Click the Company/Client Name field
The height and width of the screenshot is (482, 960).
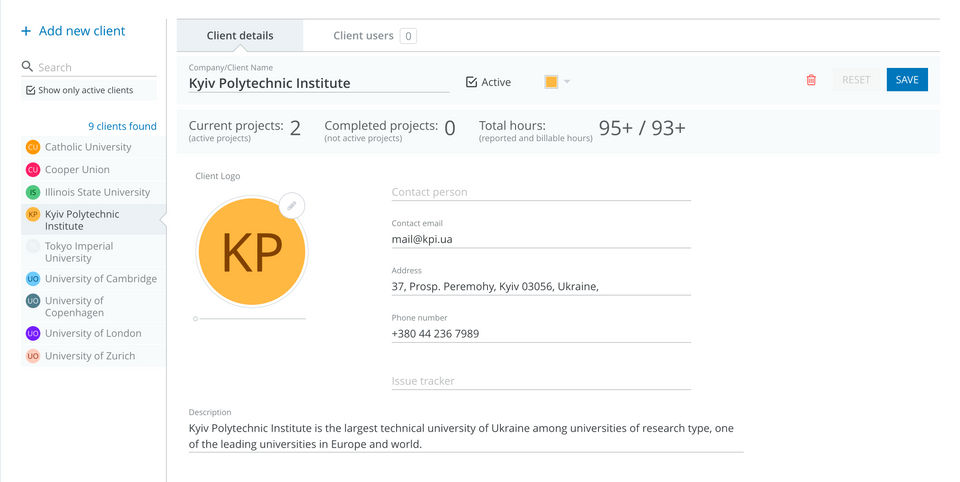pyautogui.click(x=318, y=83)
